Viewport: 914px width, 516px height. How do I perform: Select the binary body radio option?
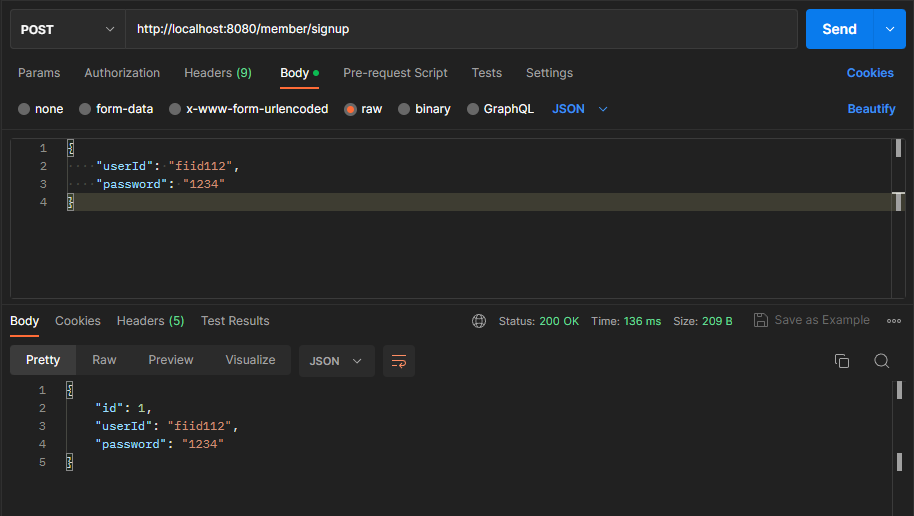point(404,109)
